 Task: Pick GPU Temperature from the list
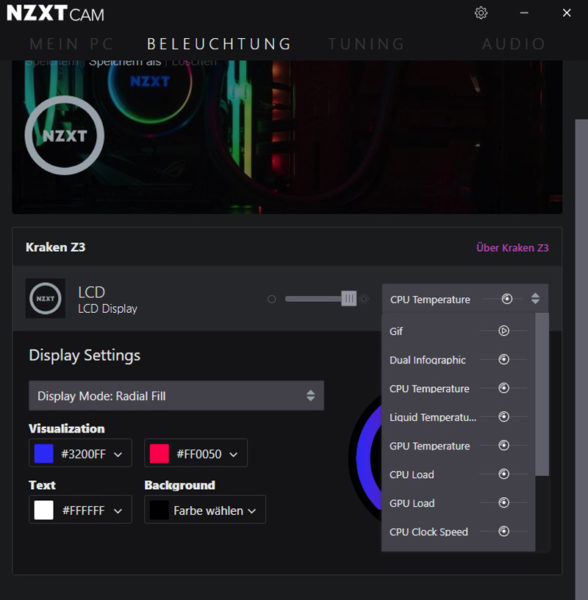[458, 446]
